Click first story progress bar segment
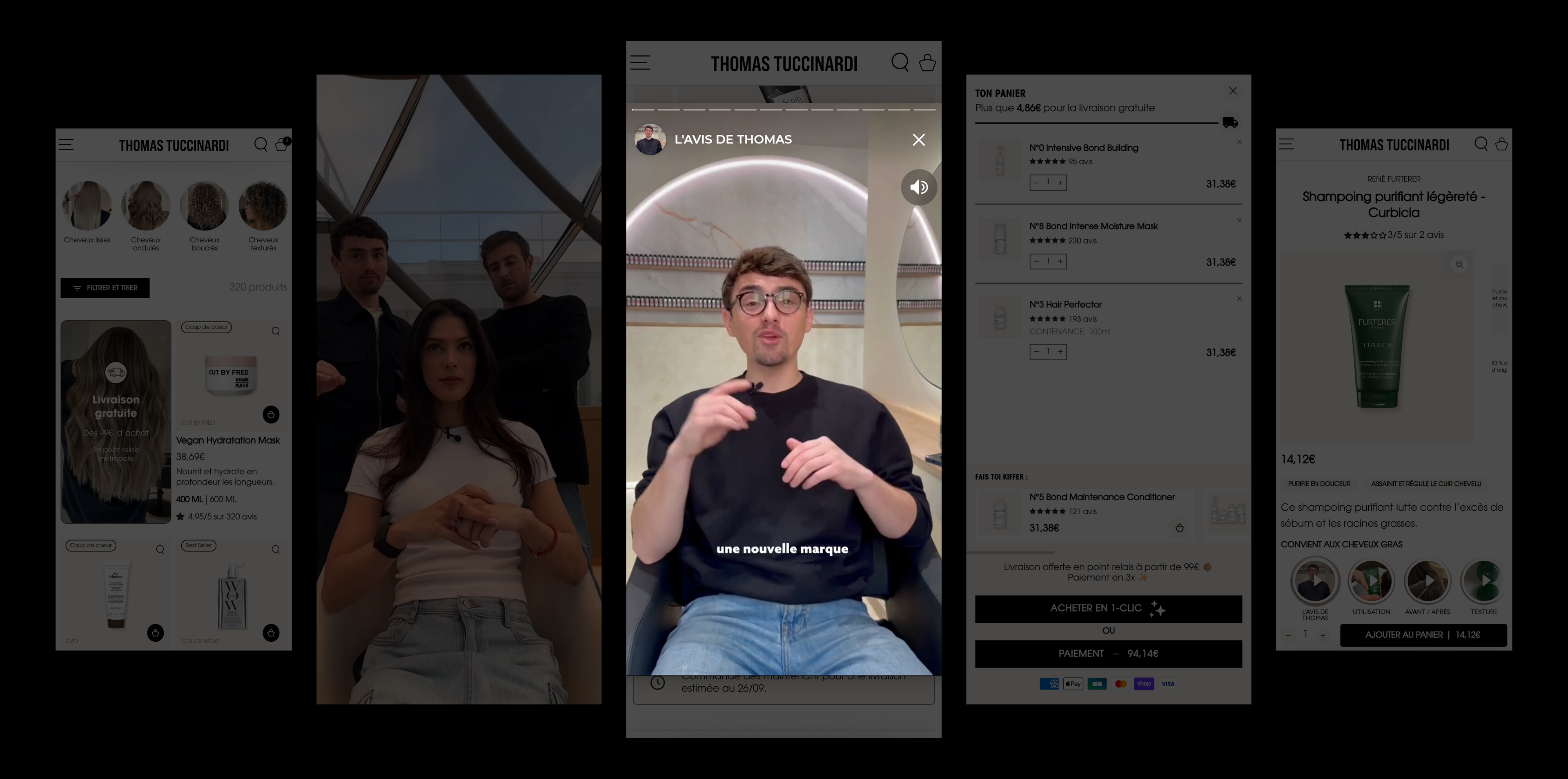Screen dimensions: 1568x779 click(x=643, y=109)
